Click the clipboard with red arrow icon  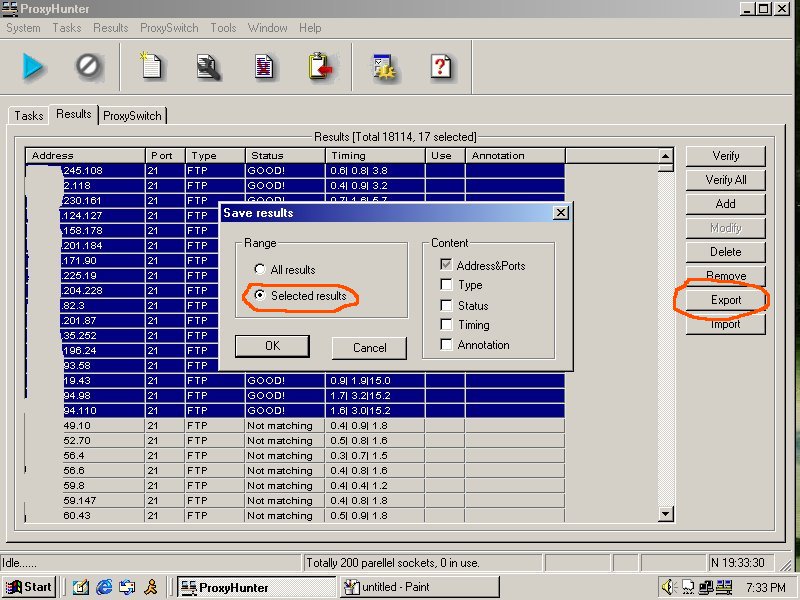click(x=319, y=67)
